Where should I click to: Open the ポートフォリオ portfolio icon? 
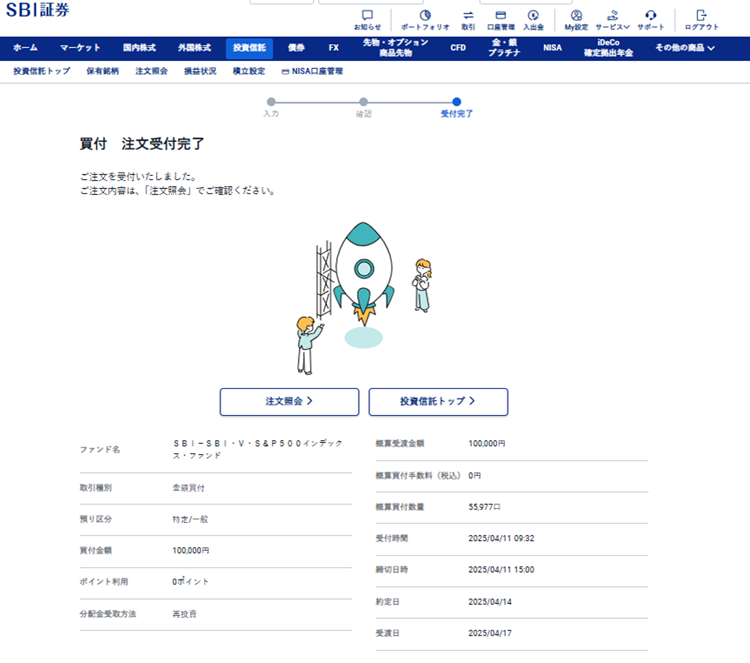(425, 20)
